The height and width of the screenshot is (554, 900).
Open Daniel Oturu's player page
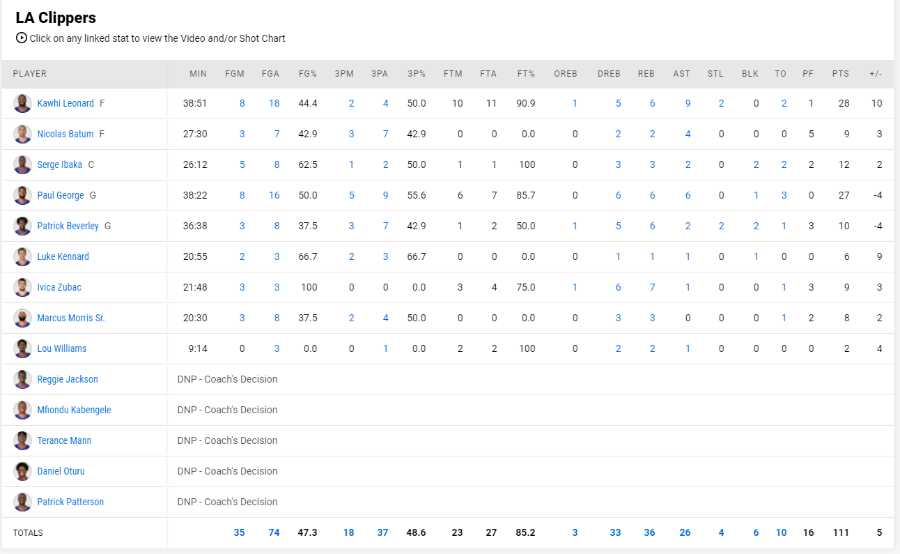pos(61,471)
